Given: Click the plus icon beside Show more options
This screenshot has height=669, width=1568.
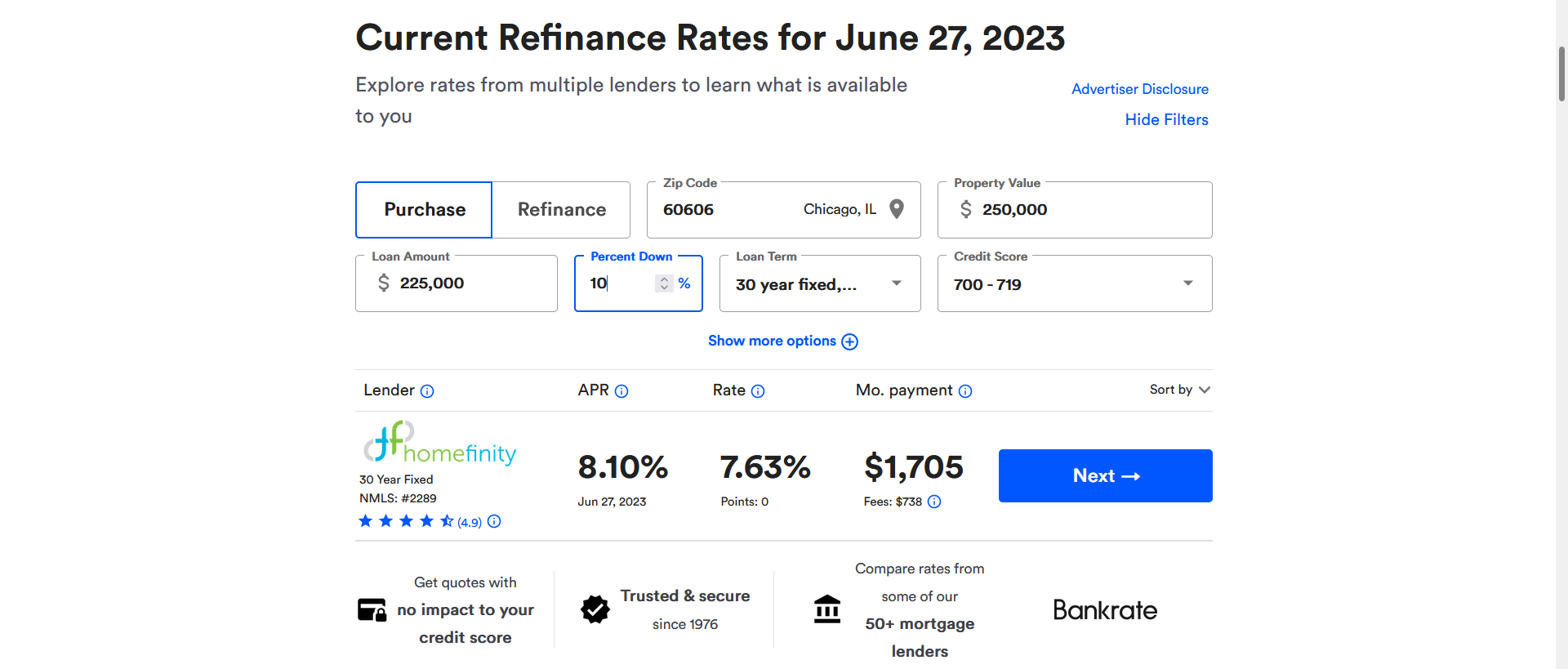Looking at the screenshot, I should [849, 341].
